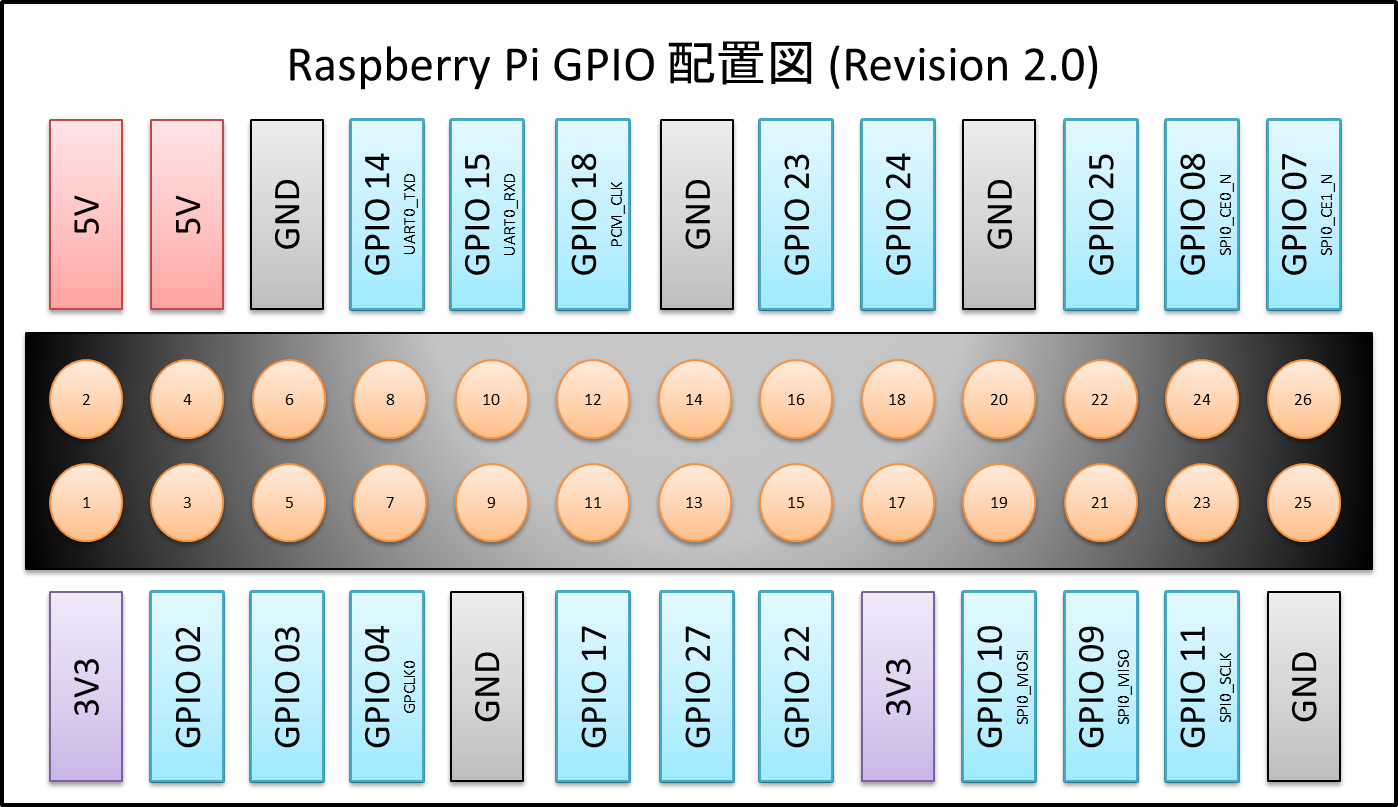Click the Raspberry Pi GPIO title text
Viewport: 1398px width, 807px height.
click(693, 66)
